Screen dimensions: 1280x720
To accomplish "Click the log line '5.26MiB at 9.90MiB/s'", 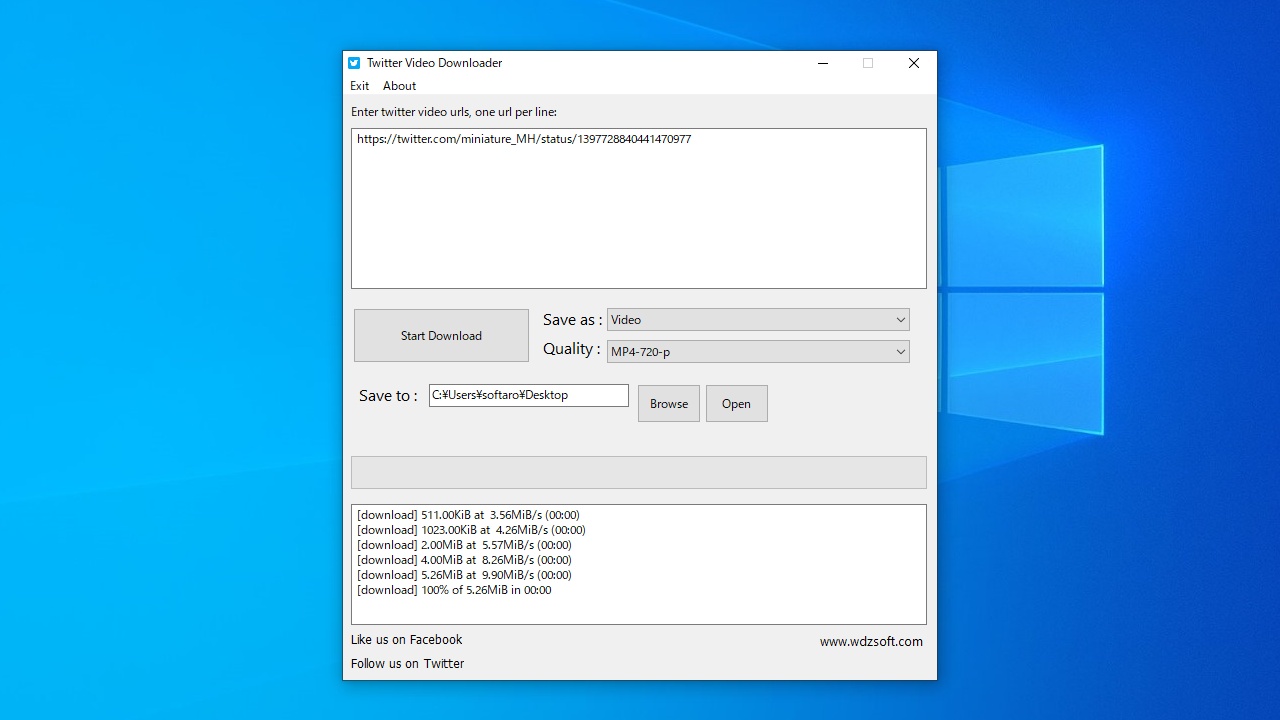I will point(464,575).
